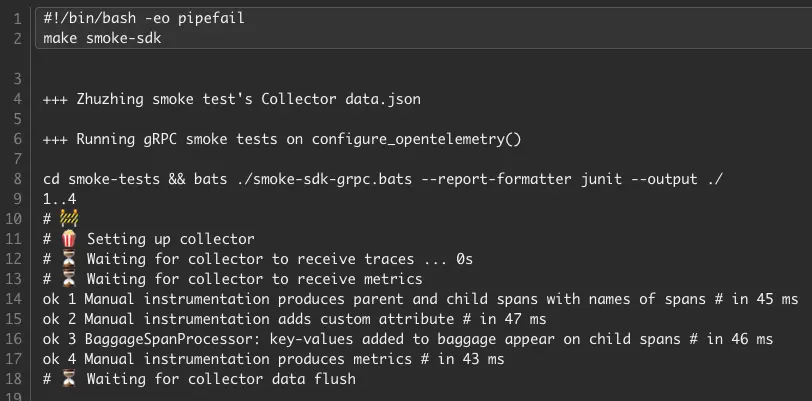Click the '#!/bin/bash -eo pipefail' shebang line

[143, 18]
